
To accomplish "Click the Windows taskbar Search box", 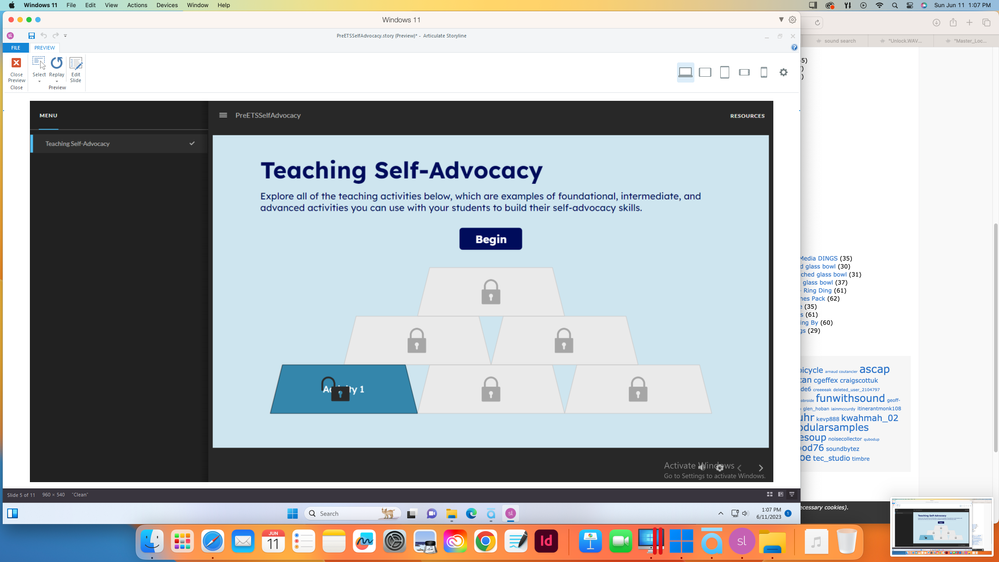I will click(350, 514).
